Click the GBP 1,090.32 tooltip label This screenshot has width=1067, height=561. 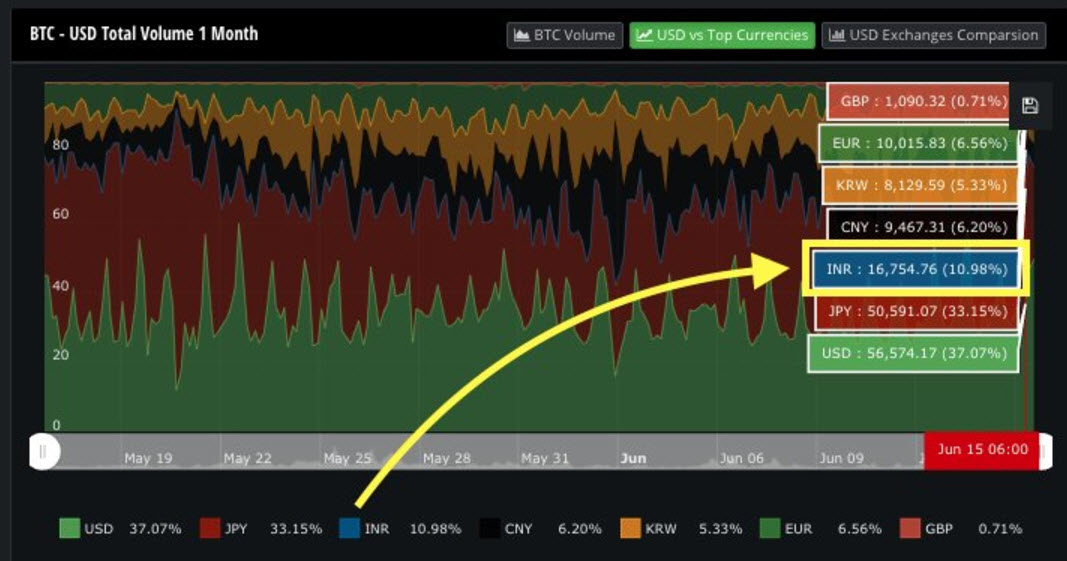point(917,101)
